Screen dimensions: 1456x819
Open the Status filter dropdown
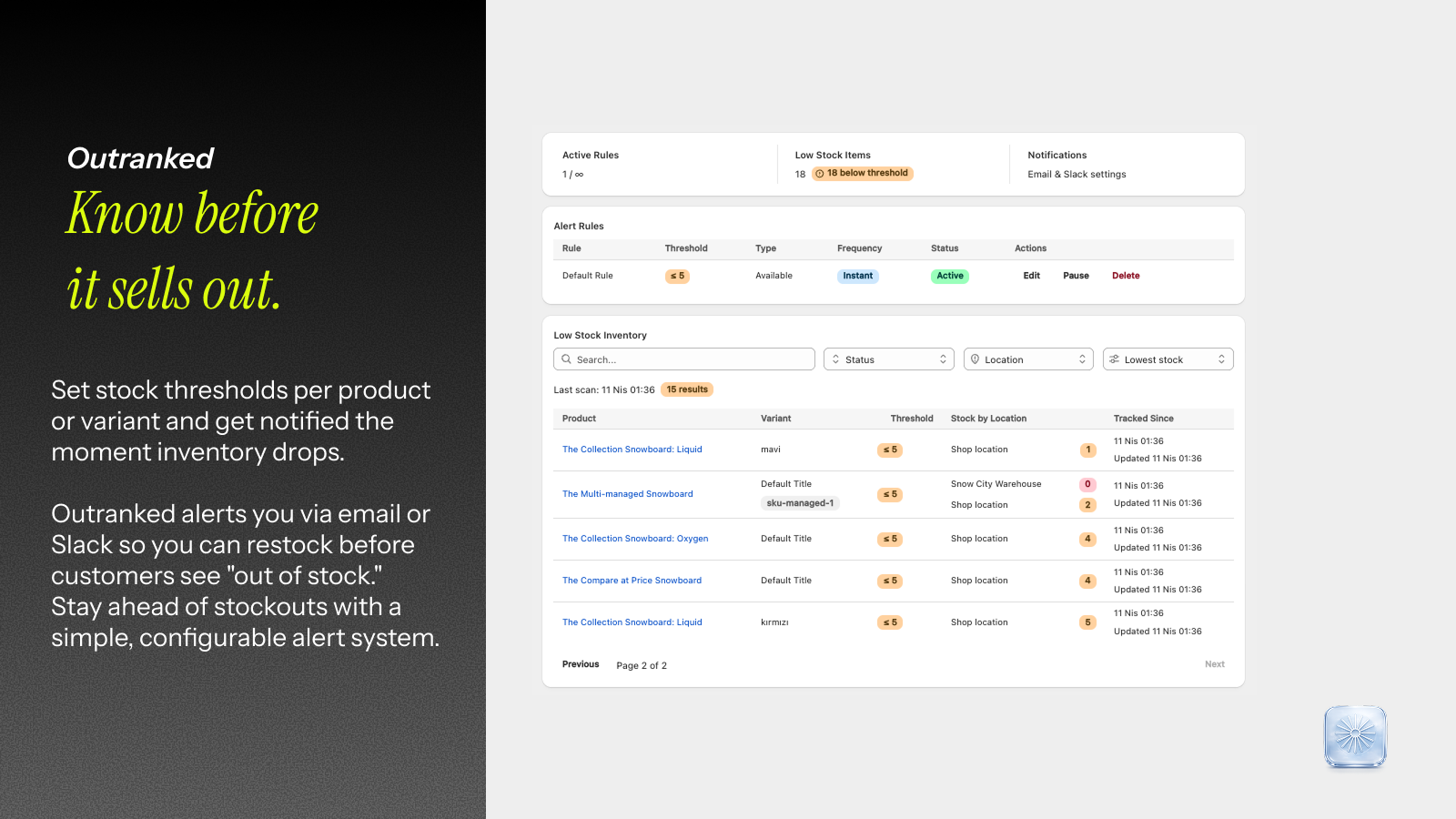point(889,359)
